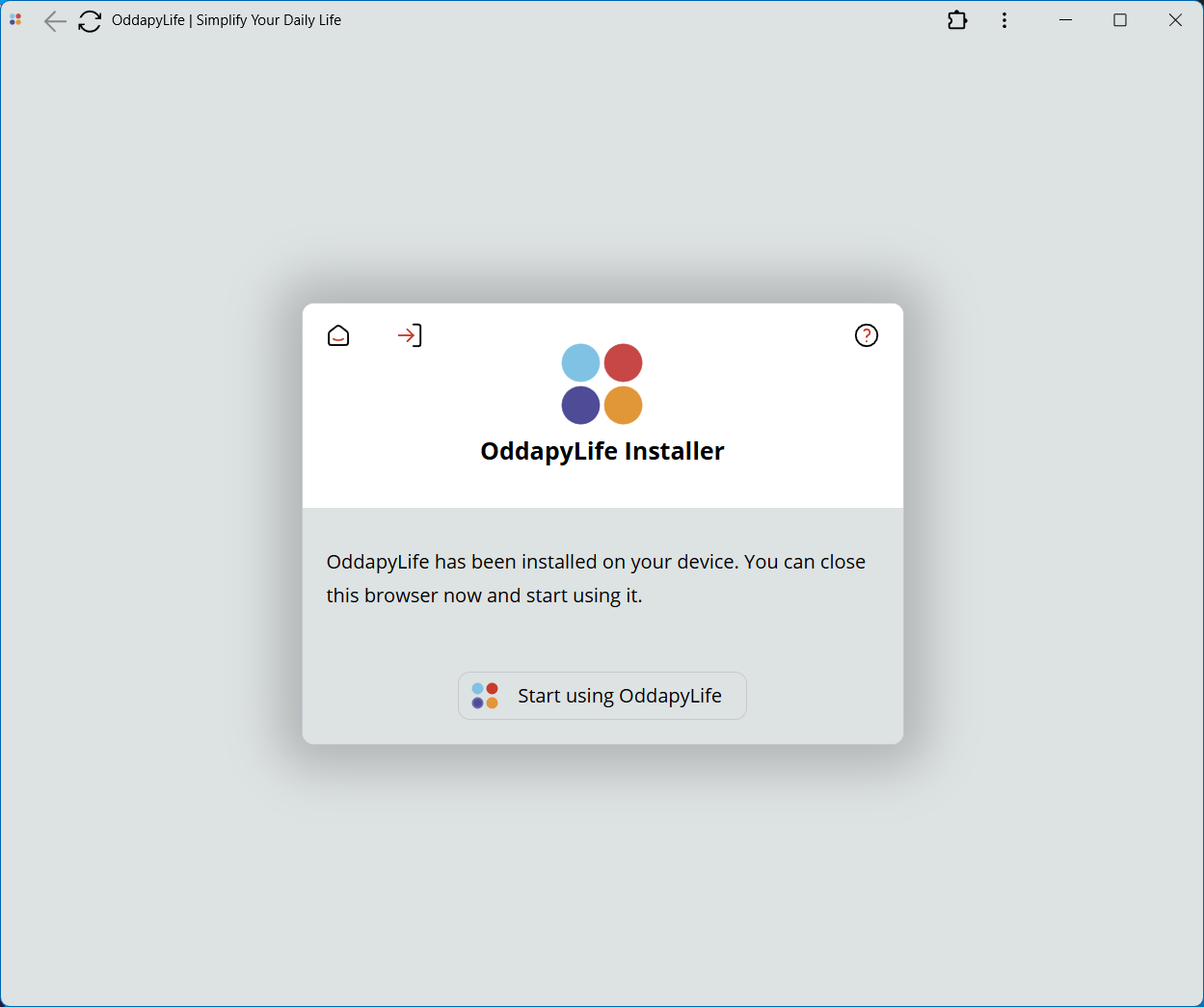
Task: Click the home icon in the installer card
Action: point(338,334)
